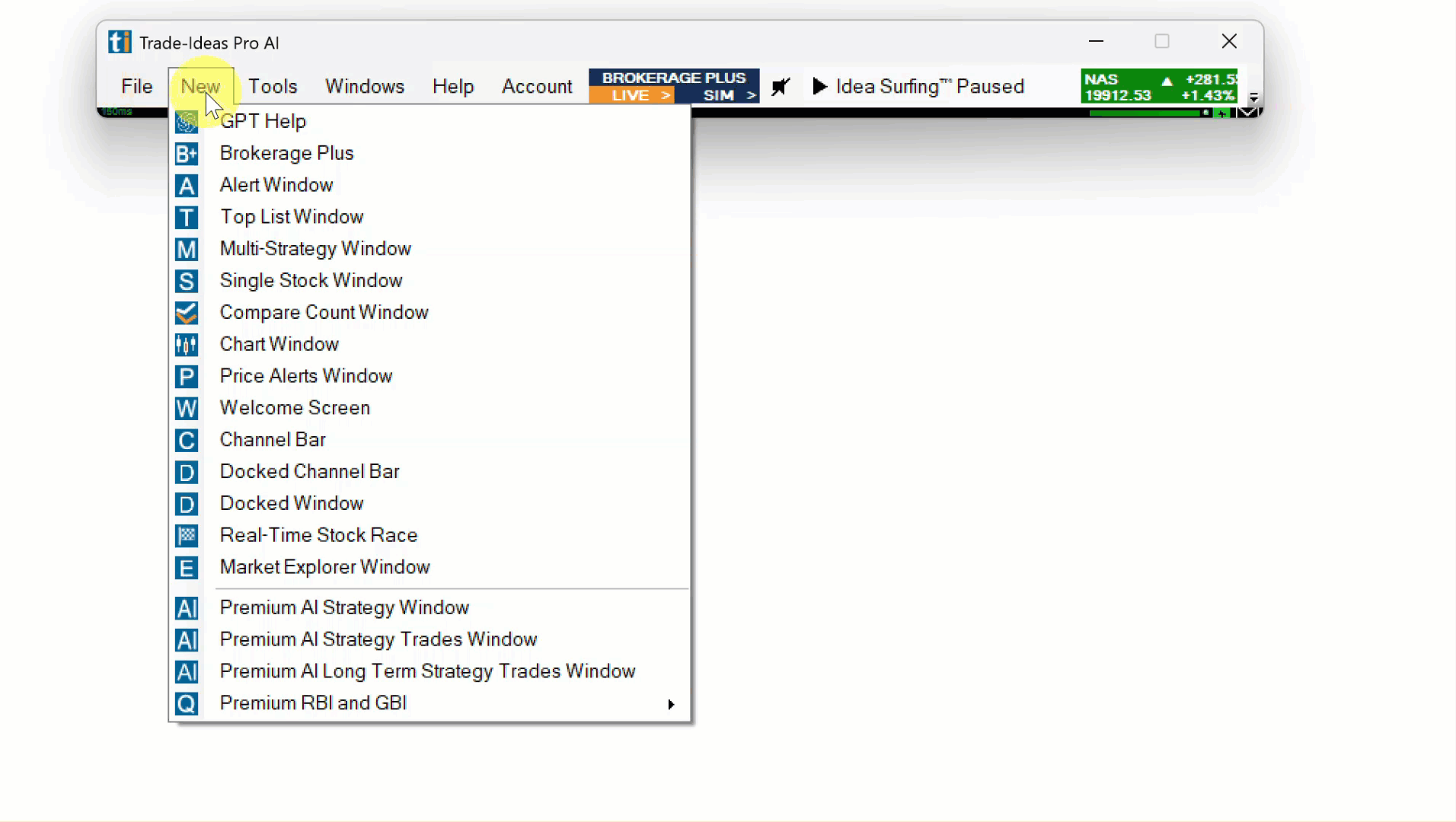
Task: Open the Windows menu
Action: coord(365,87)
